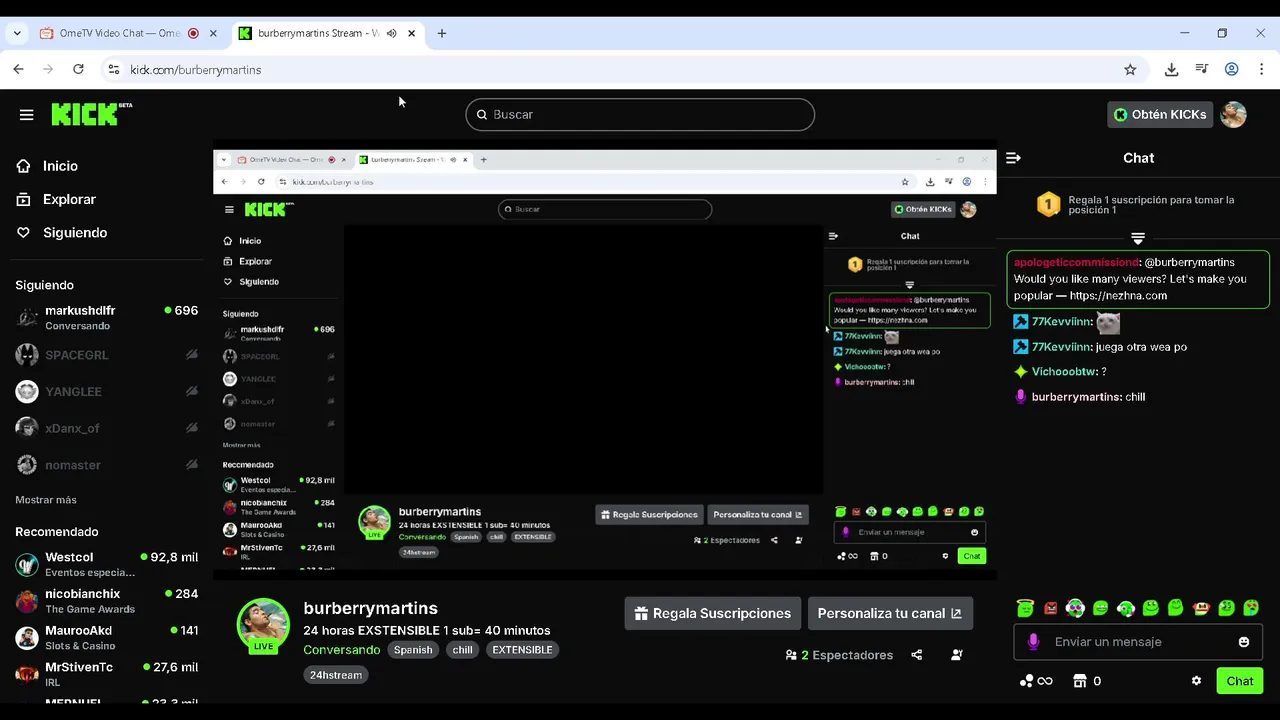Click the share stream icon
Viewport: 1280px width, 720px height.
click(x=917, y=655)
